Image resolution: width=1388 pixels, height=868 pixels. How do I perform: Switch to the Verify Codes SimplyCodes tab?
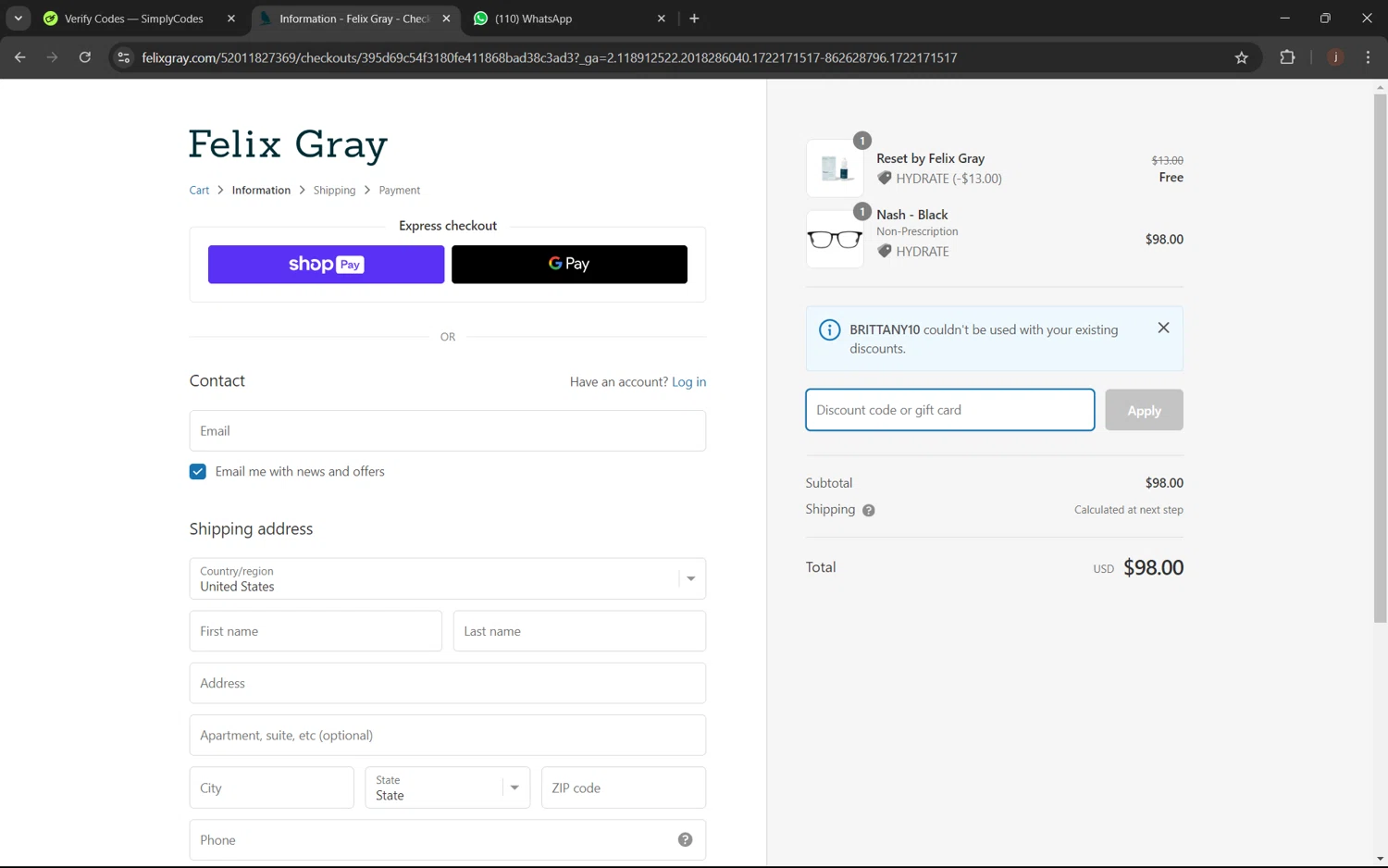point(133,19)
